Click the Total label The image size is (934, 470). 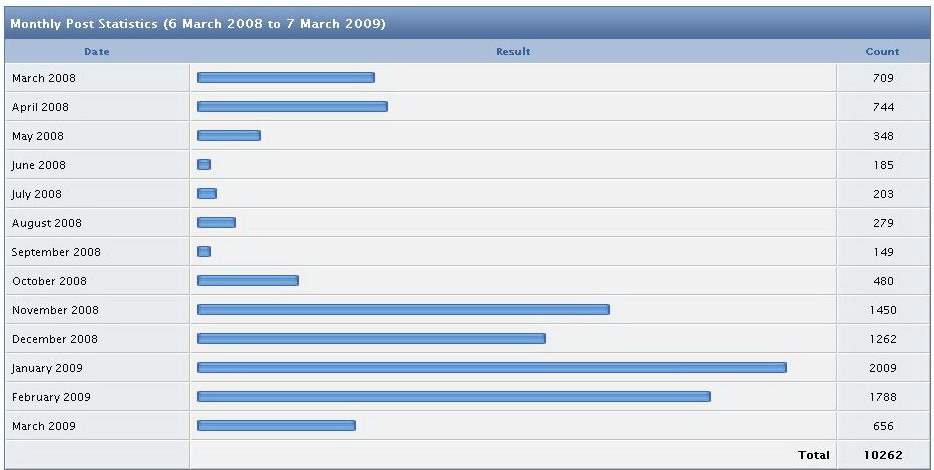click(x=814, y=455)
